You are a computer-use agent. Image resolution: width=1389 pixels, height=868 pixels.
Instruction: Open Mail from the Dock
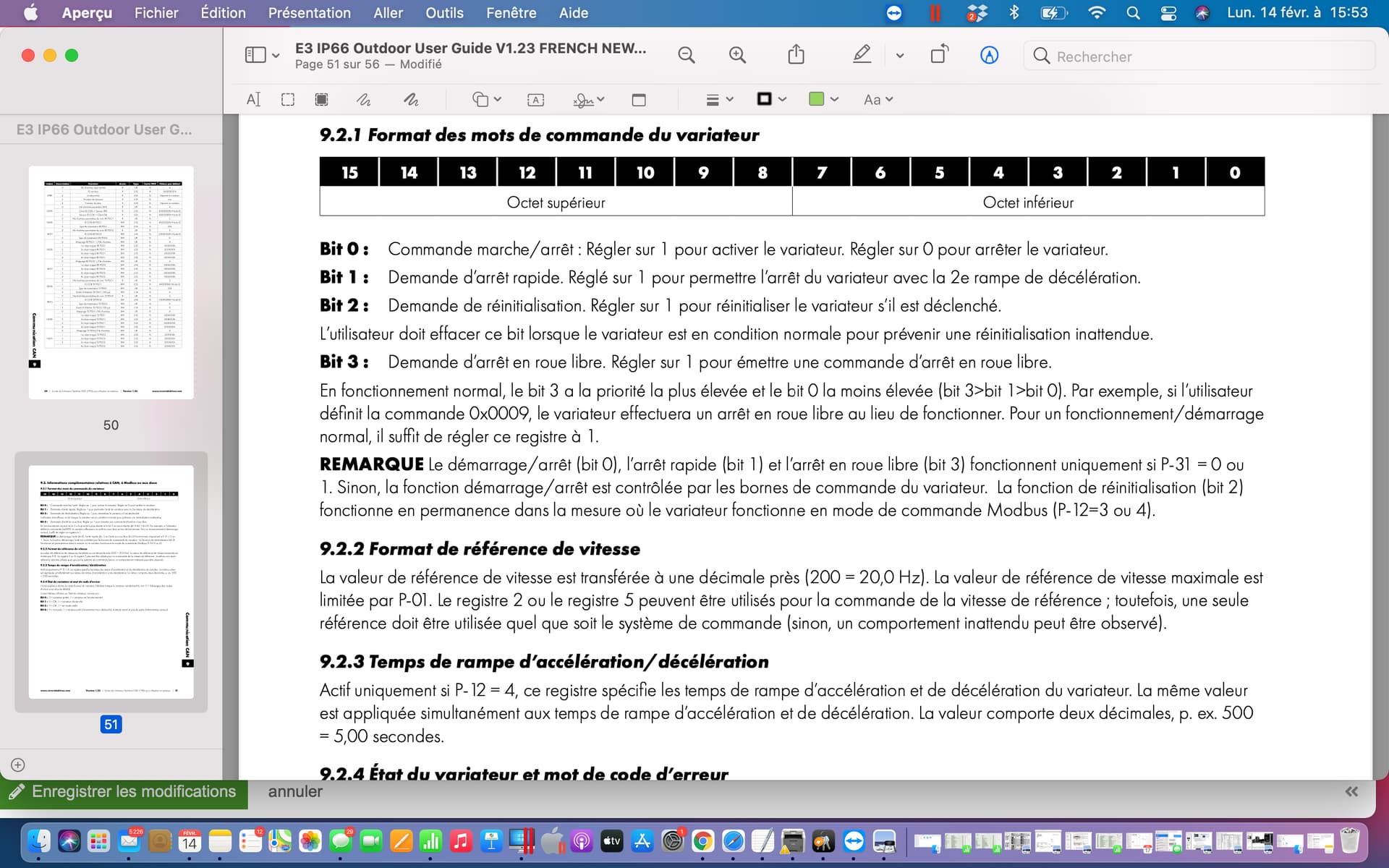point(129,841)
